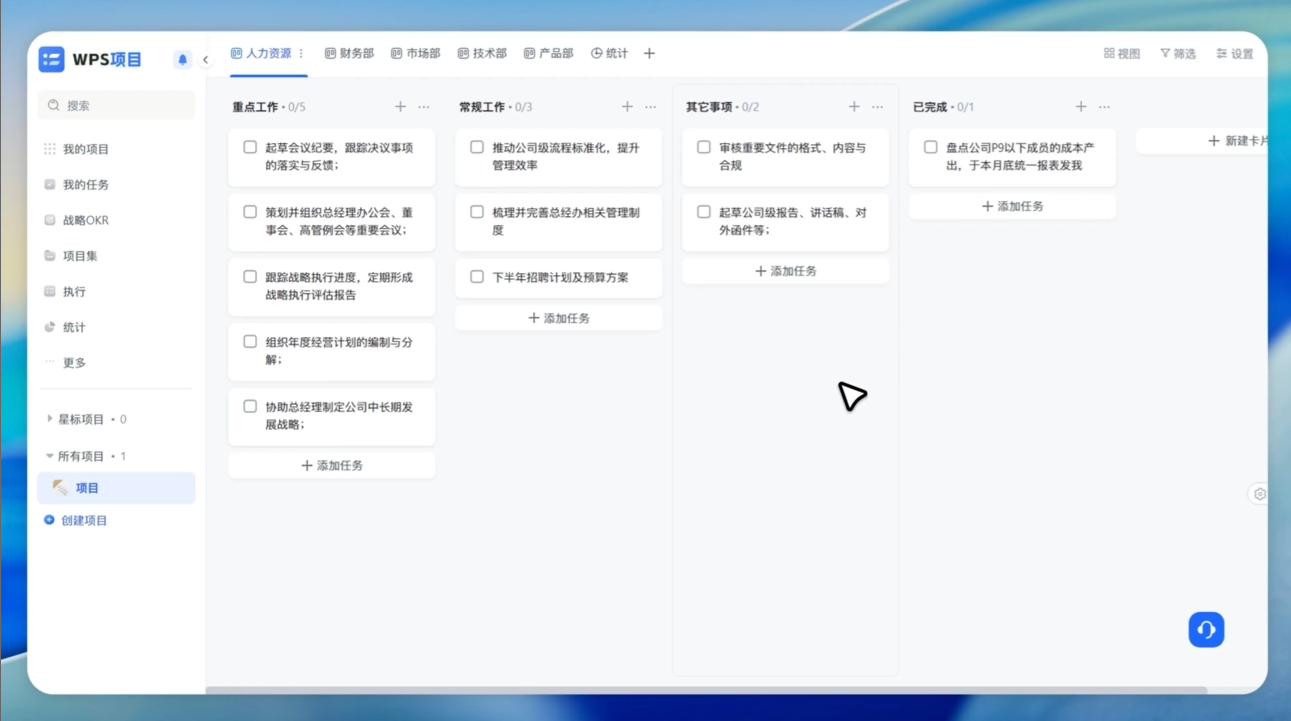The width and height of the screenshot is (1291, 721).
Task: Add a card to 重点工作 using plus icon
Action: pyautogui.click(x=400, y=107)
